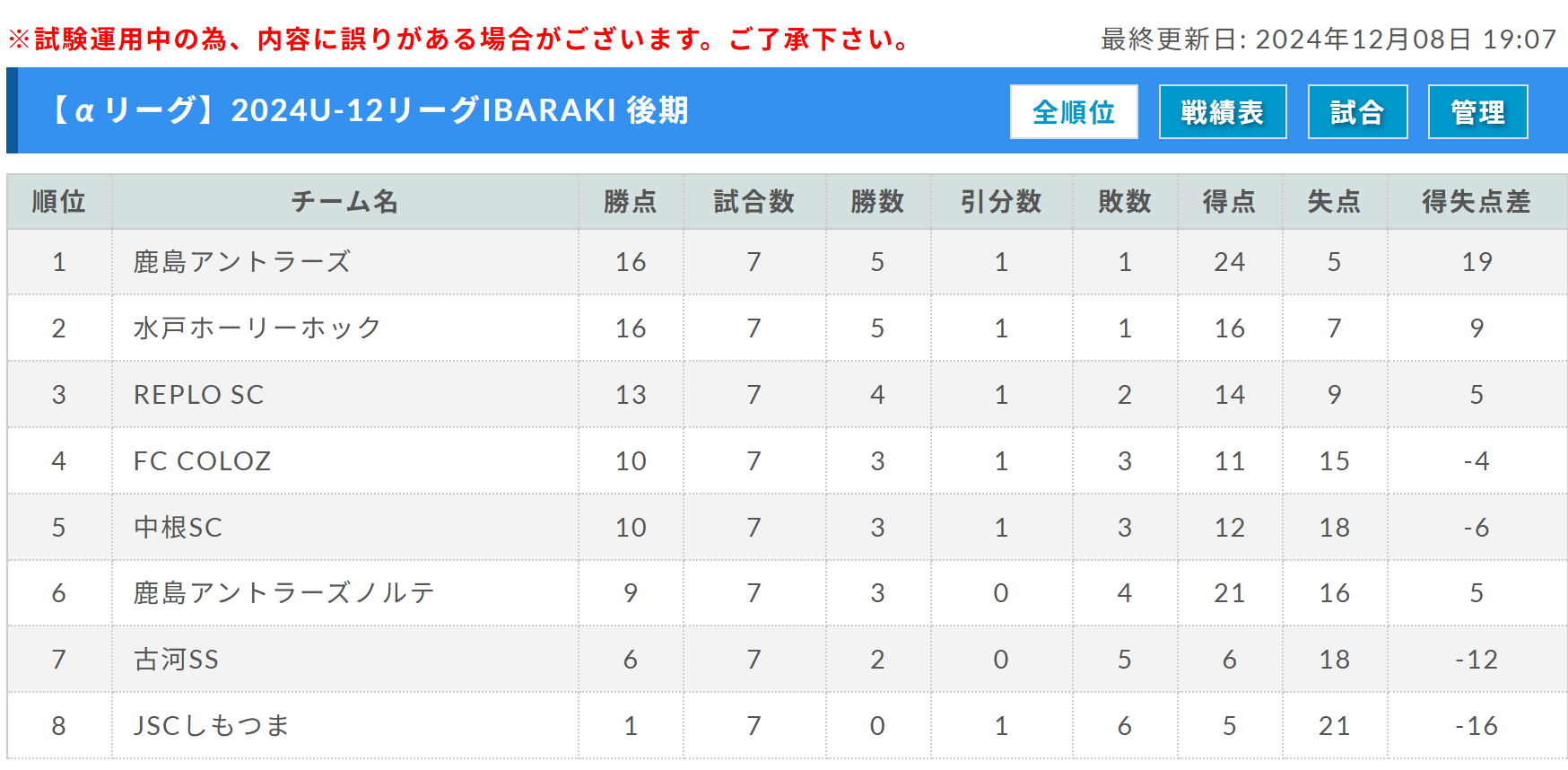Click the チーム名 column header
Screen dimensions: 1568x770
point(344,202)
